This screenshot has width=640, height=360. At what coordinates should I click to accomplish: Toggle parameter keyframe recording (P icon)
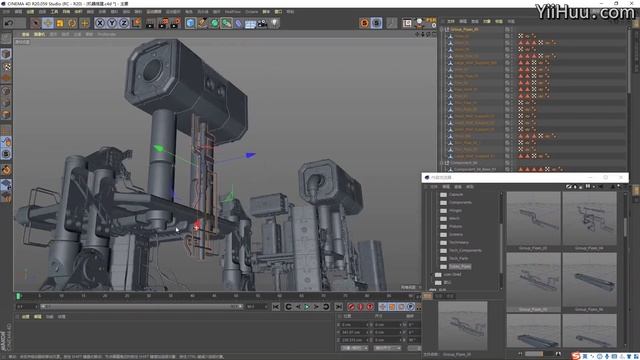click(x=411, y=307)
